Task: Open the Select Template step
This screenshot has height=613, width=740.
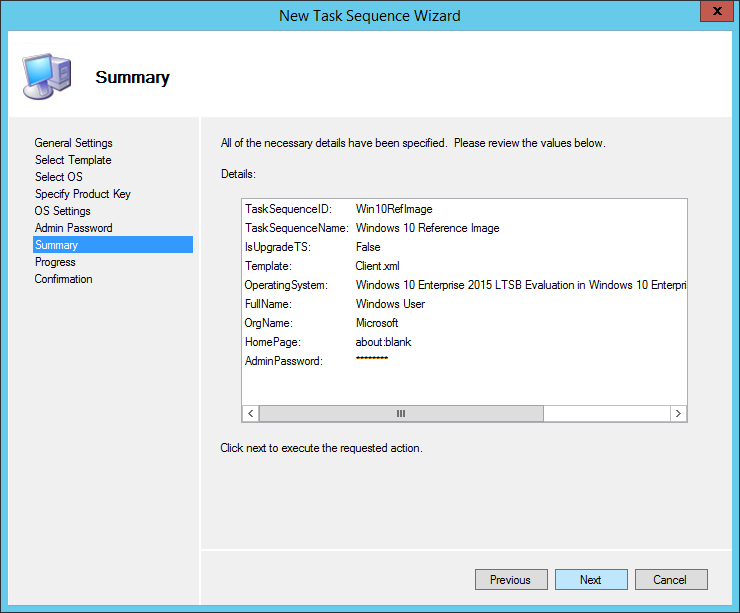Action: (x=73, y=160)
